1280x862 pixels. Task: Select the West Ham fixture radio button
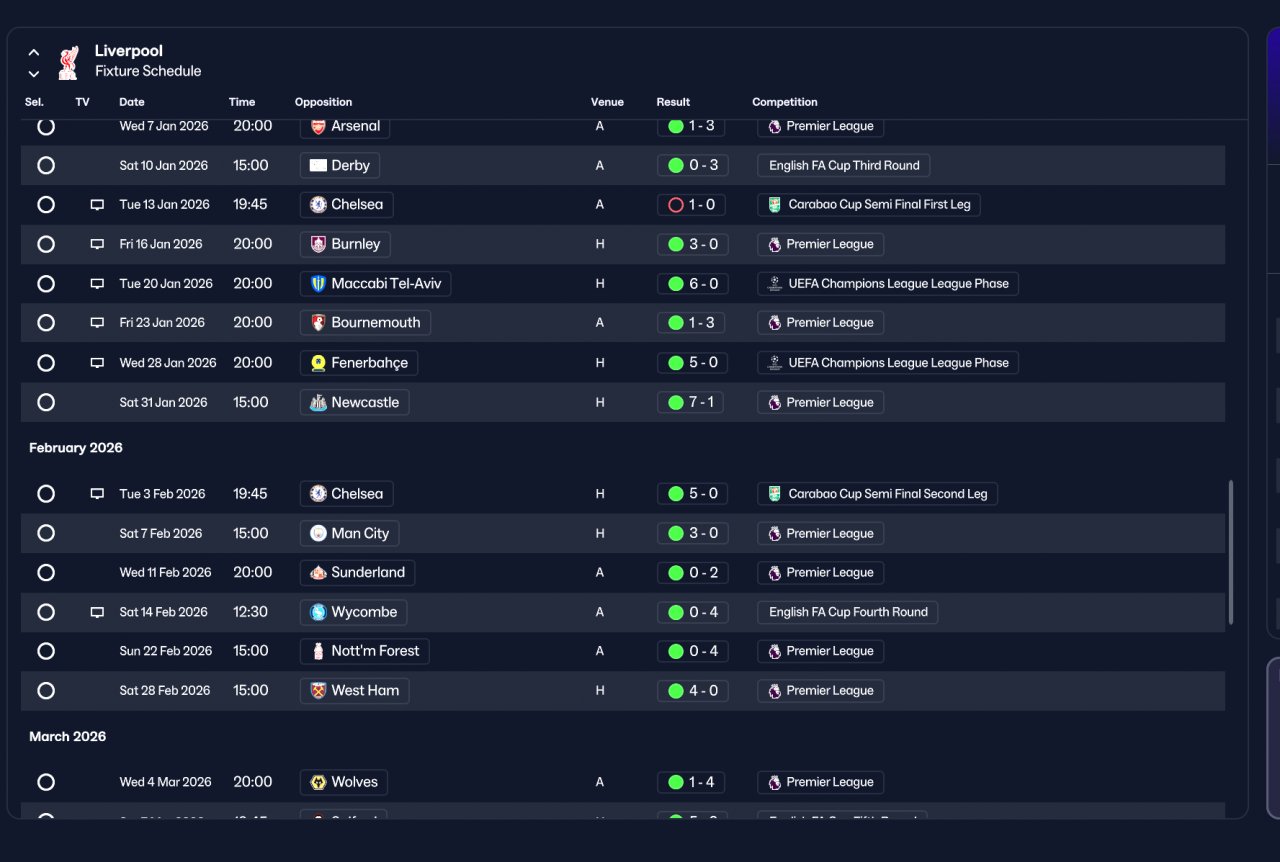[x=46, y=690]
